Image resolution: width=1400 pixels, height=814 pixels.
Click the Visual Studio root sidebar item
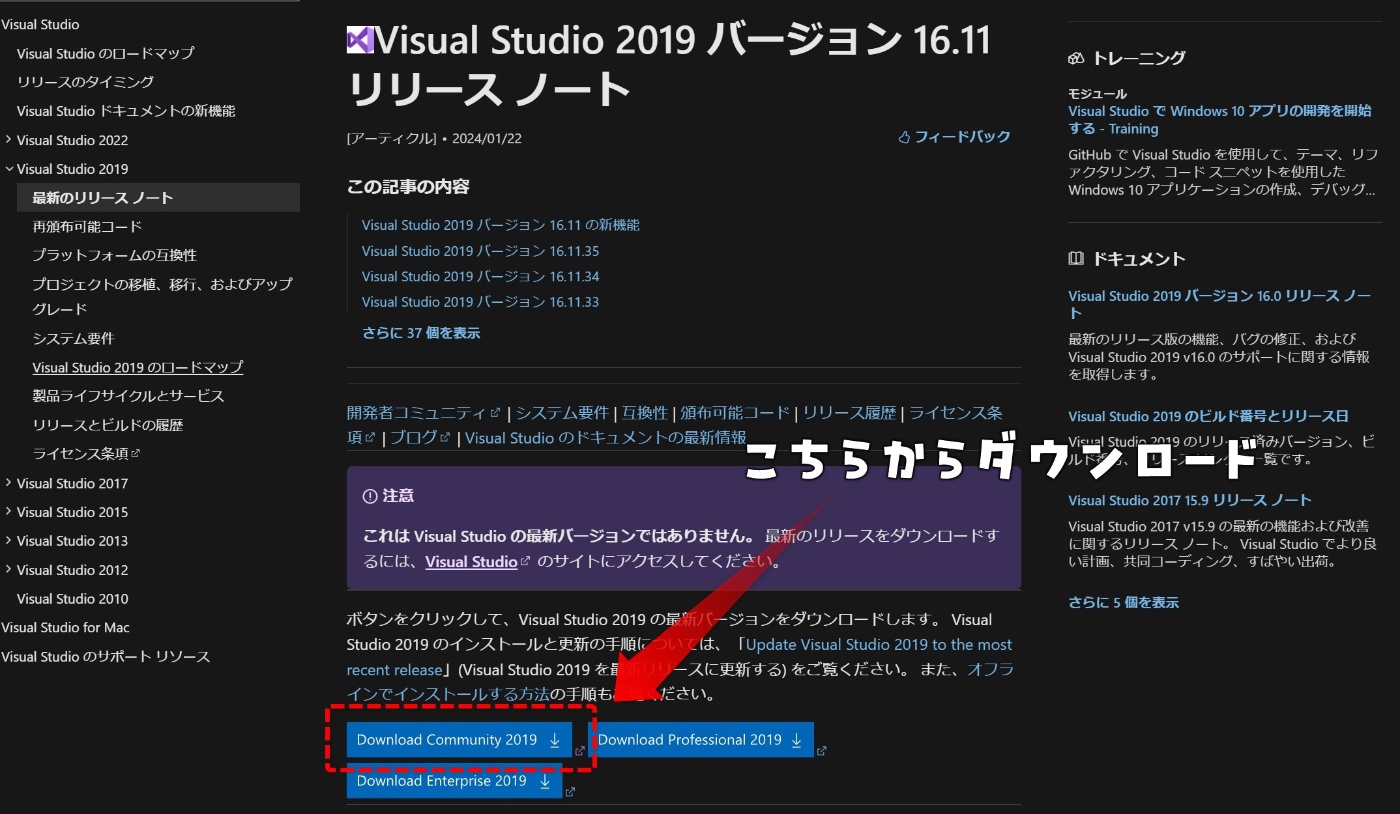tap(40, 24)
